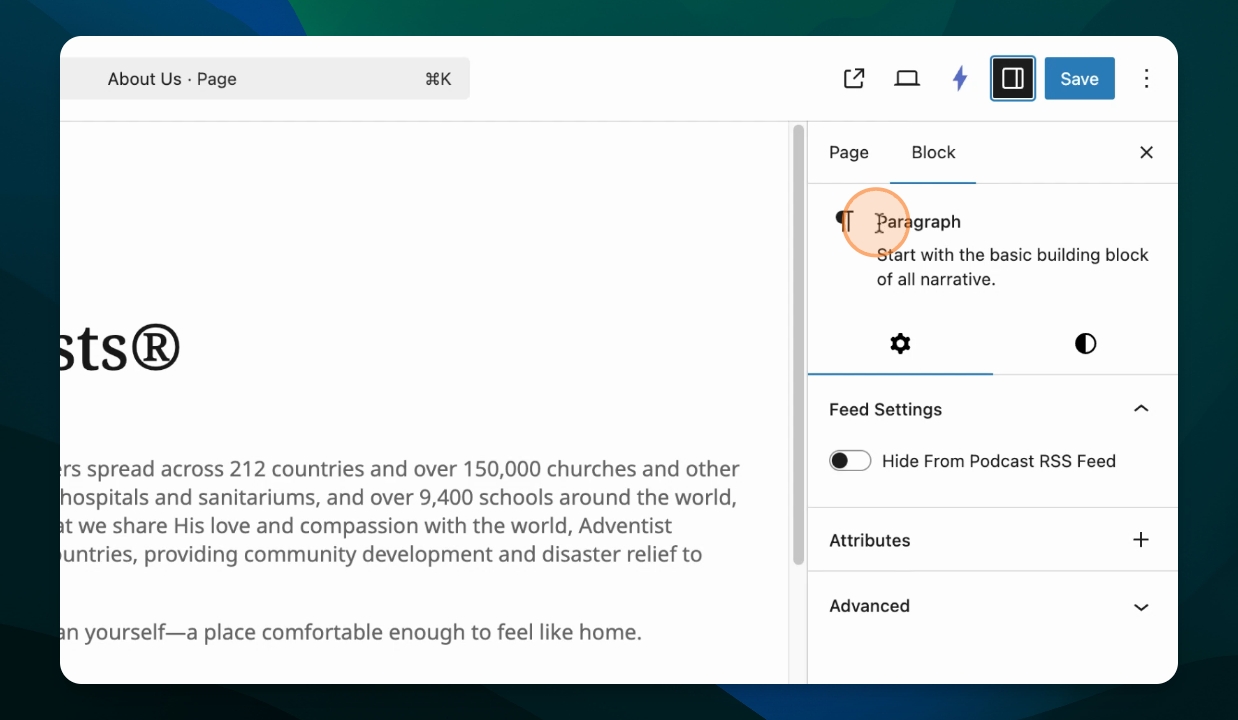Click the heading text ending in sts®
The height and width of the screenshot is (720, 1238).
(120, 348)
